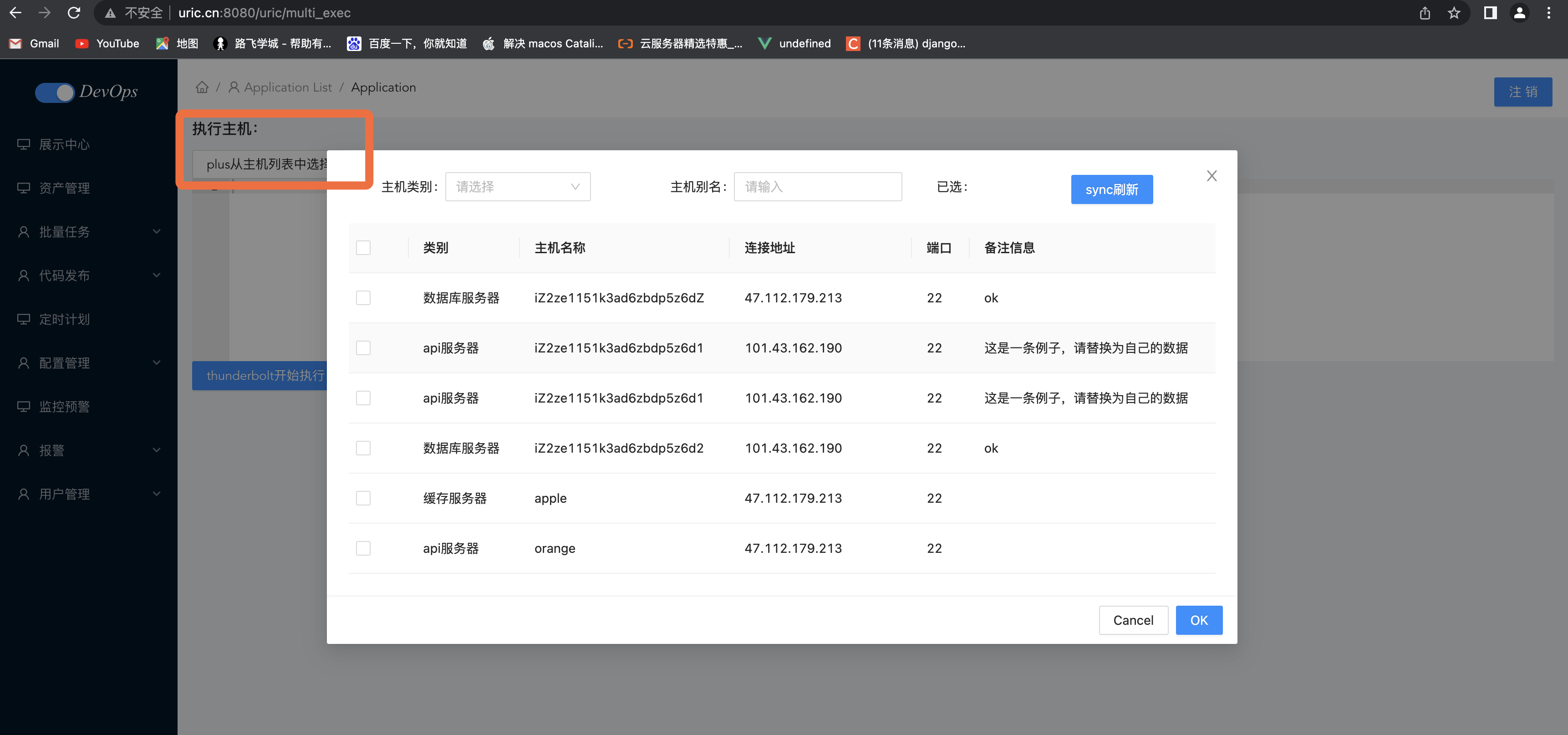Click the 不安全 security warning icon
Viewport: 1568px width, 735px height.
[110, 13]
